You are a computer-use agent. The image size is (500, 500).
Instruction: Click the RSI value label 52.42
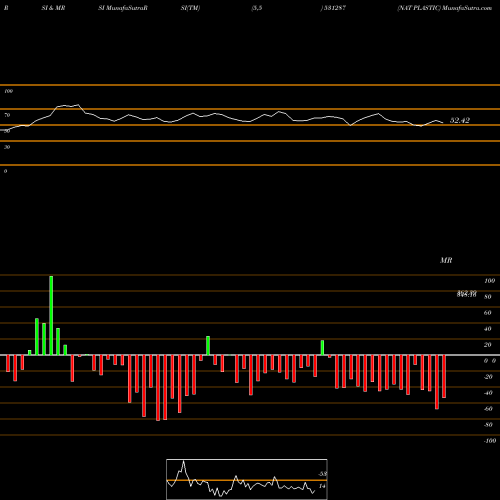(x=460, y=120)
